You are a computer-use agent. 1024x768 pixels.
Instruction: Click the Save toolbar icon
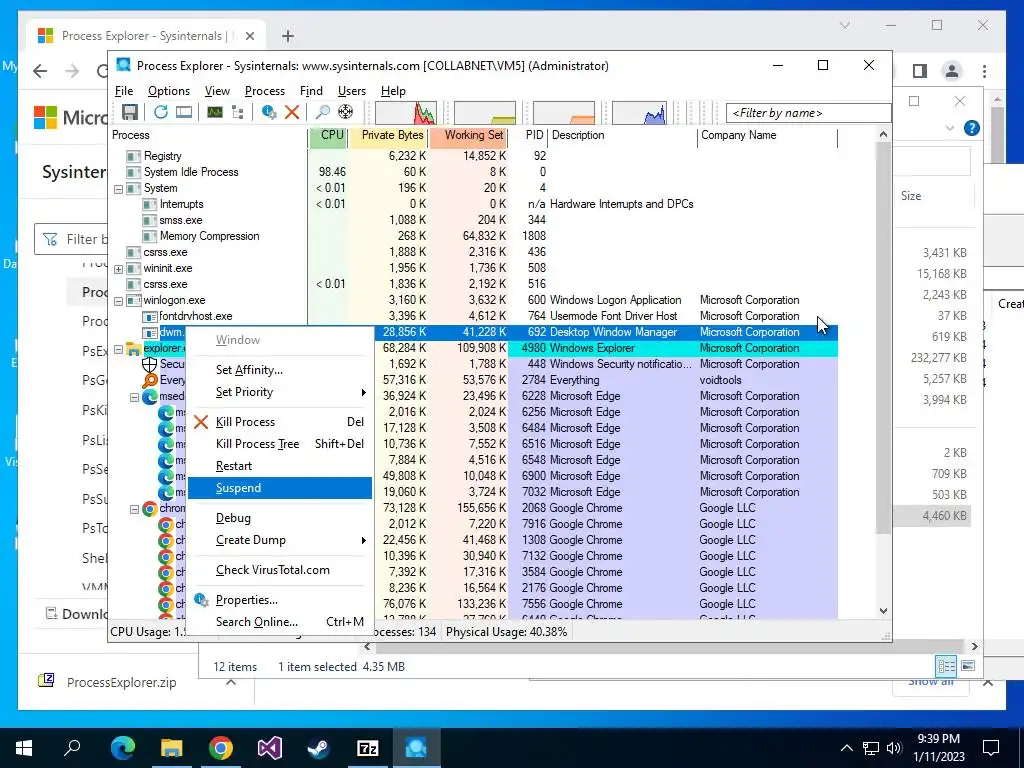[x=130, y=112]
